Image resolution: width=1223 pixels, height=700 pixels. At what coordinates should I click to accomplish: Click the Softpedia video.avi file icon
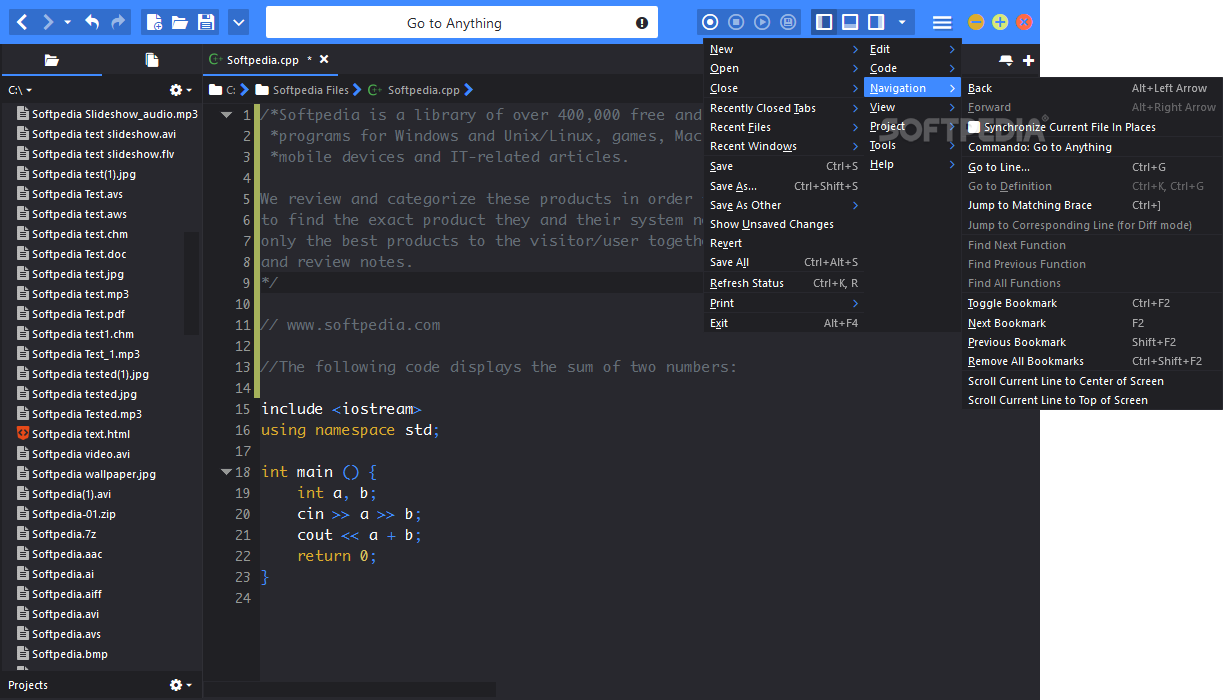tap(23, 454)
